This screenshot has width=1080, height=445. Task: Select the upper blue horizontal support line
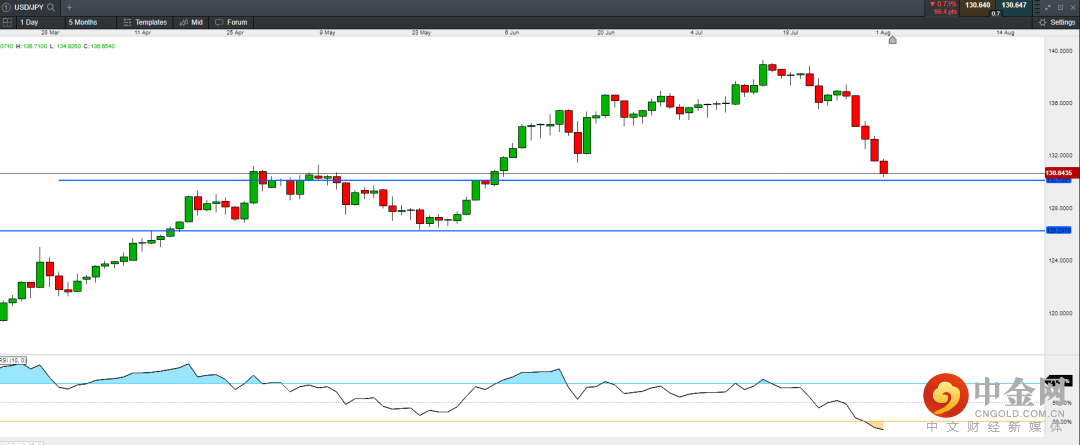[x=500, y=180]
